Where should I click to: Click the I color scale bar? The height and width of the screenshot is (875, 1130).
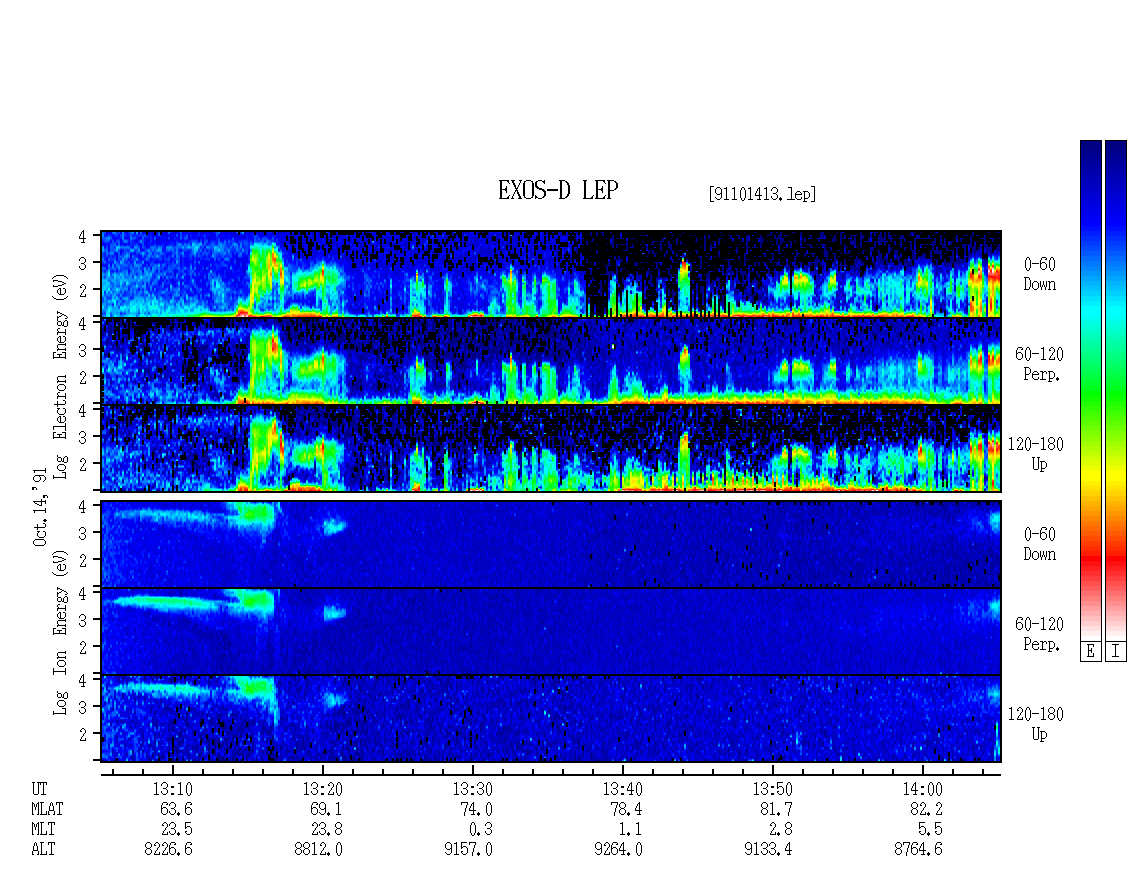(1116, 389)
